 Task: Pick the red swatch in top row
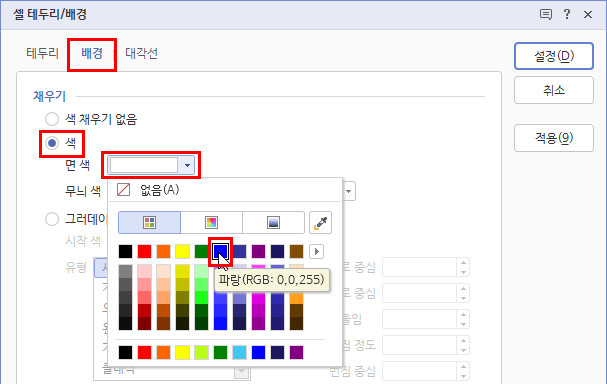click(144, 252)
